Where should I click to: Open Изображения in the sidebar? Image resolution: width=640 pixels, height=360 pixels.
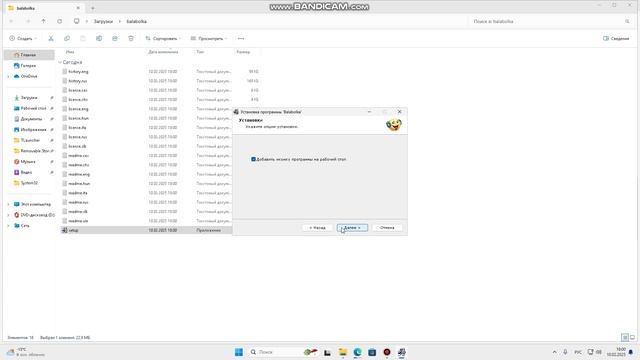coord(33,129)
